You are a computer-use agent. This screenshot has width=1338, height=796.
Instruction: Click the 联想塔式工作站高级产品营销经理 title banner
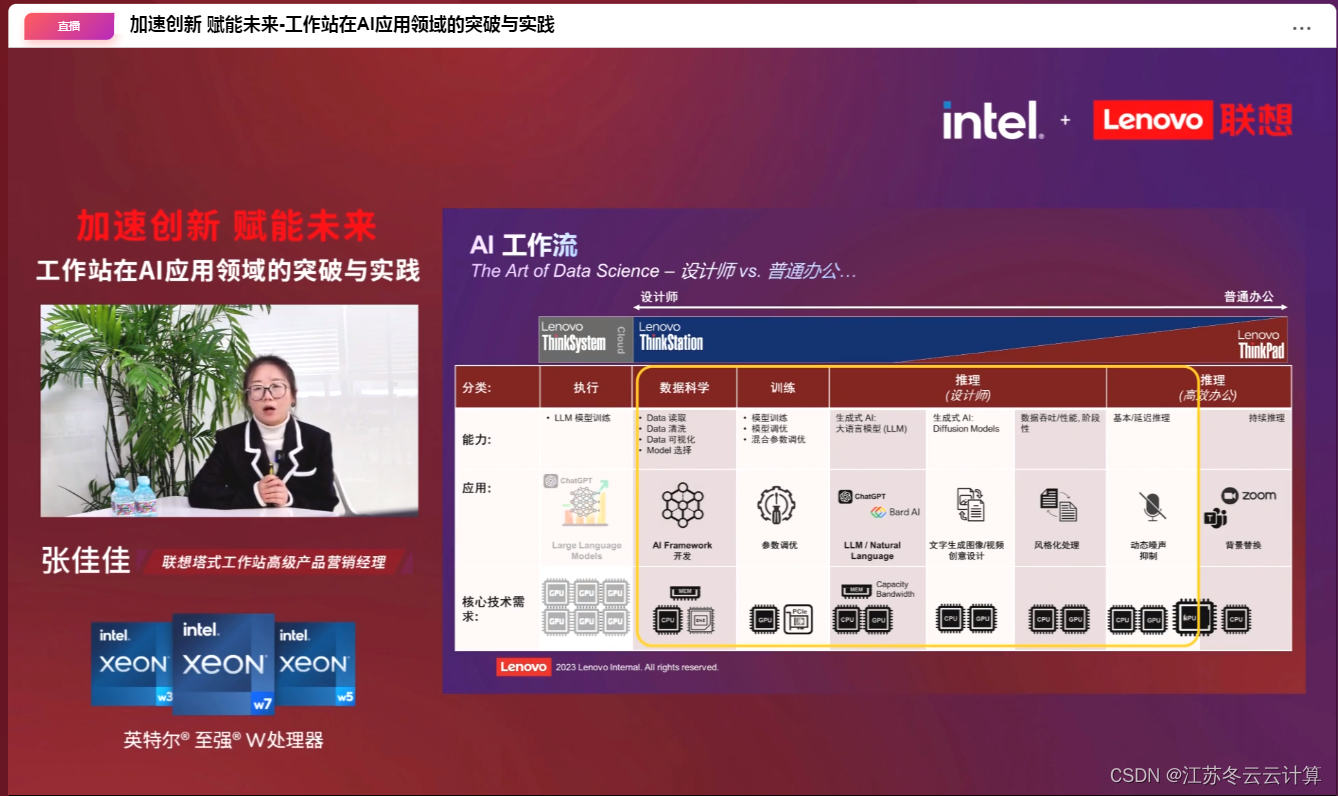click(274, 563)
